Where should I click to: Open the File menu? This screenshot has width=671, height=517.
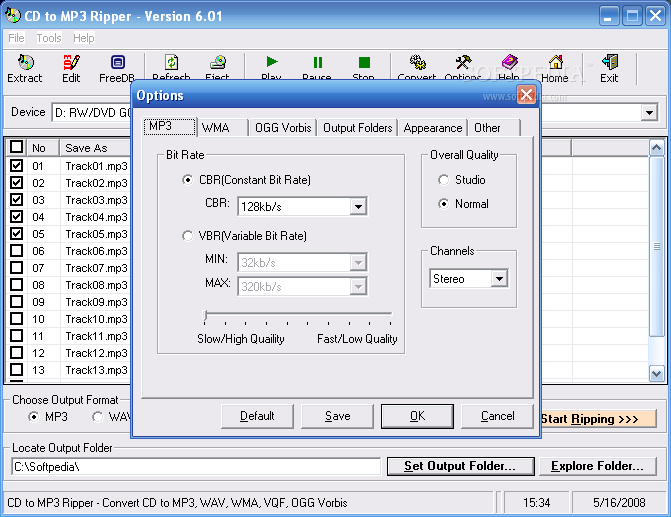[x=16, y=38]
